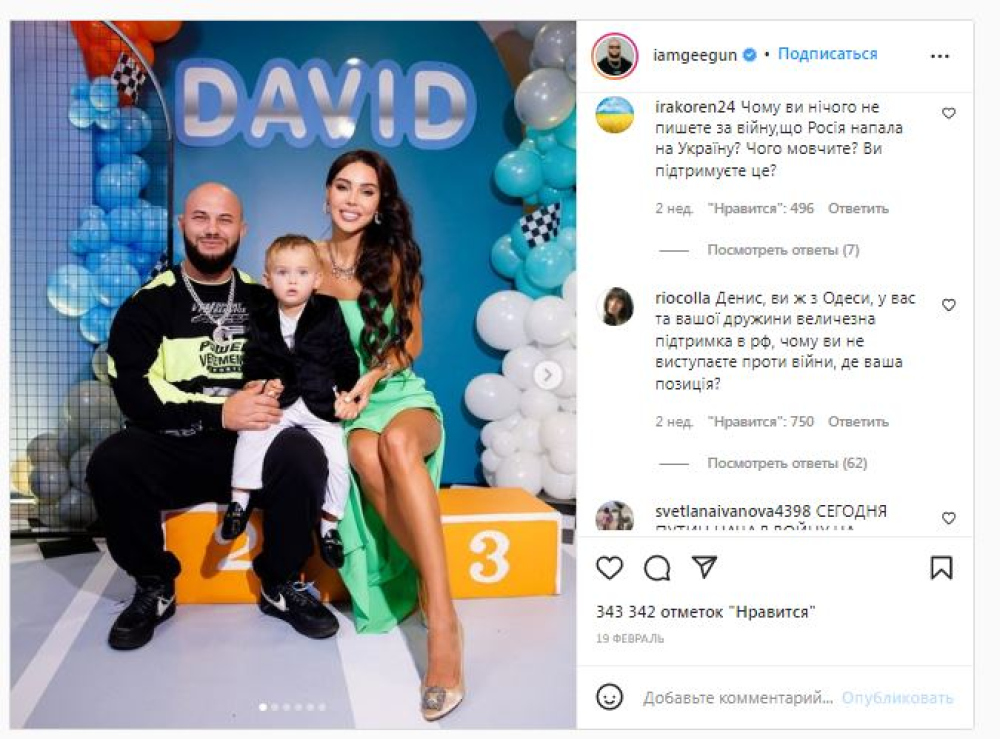Like the post with the heart icon
1000x739 pixels.
(609, 567)
